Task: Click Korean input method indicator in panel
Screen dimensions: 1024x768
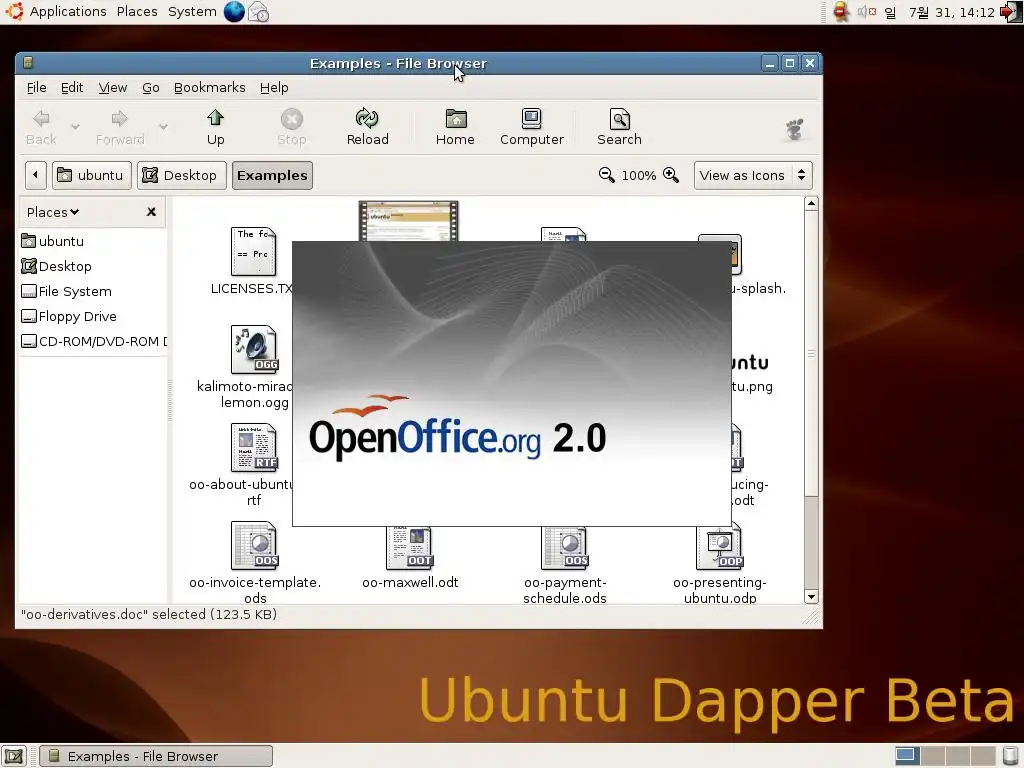Action: [891, 12]
